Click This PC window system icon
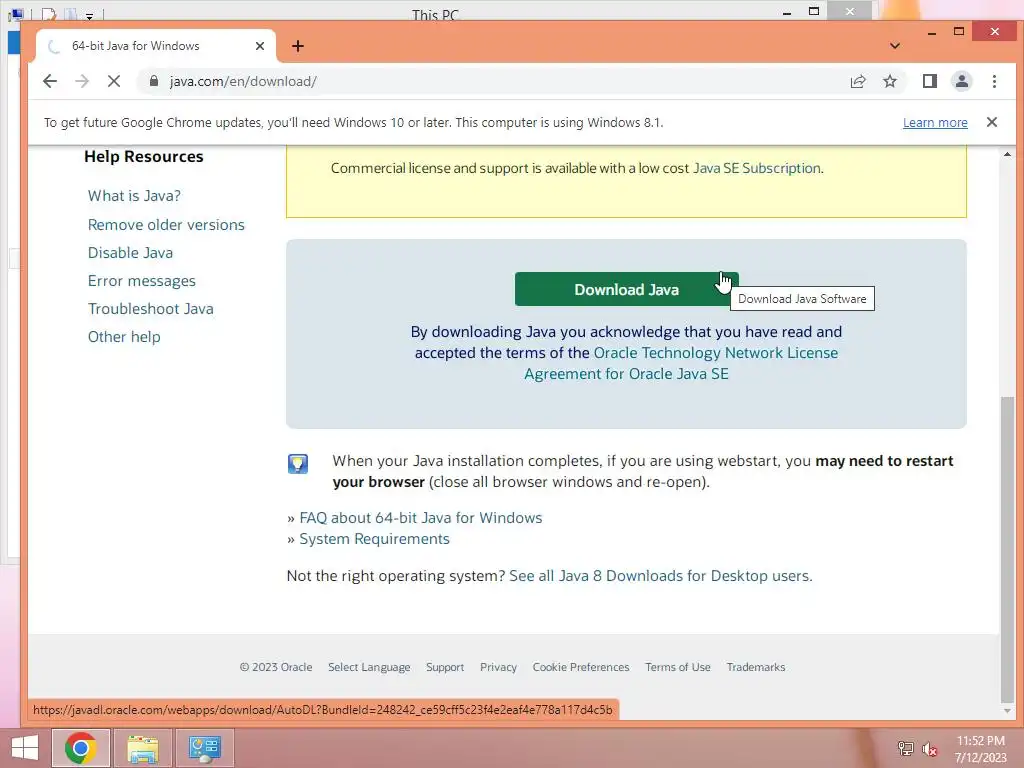Image resolution: width=1024 pixels, height=768 pixels. (x=16, y=14)
